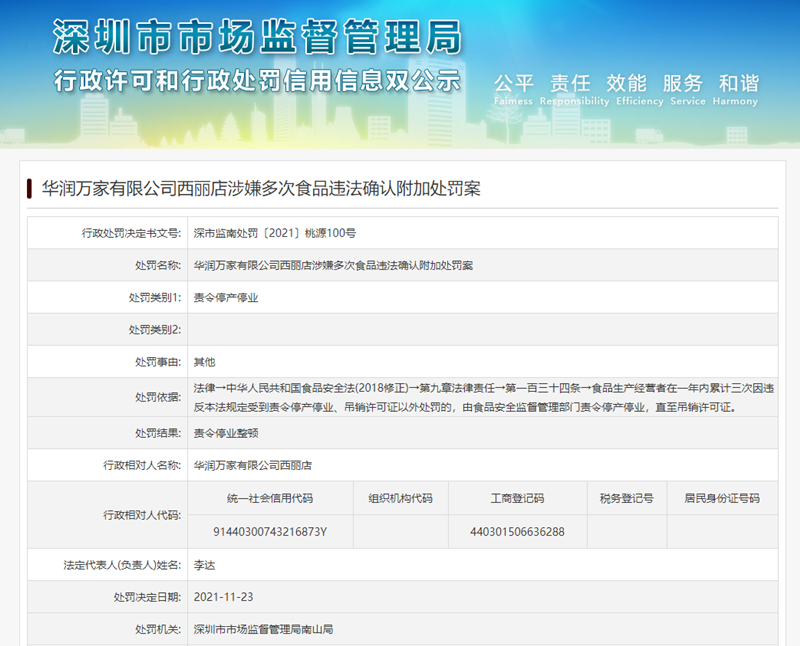Click the value 责令停业整顿

coord(226,433)
